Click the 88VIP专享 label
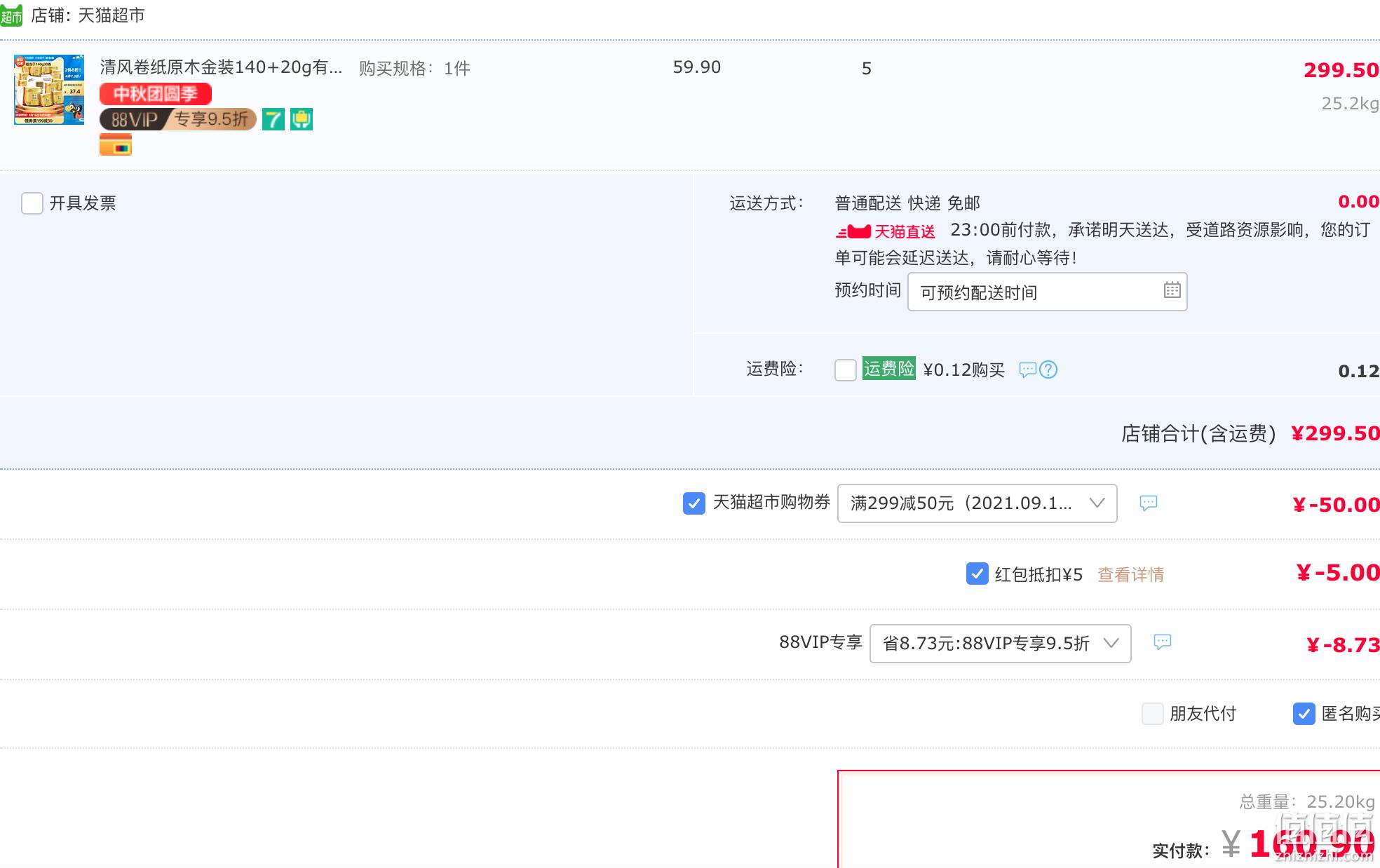1380x868 pixels. coord(820,642)
